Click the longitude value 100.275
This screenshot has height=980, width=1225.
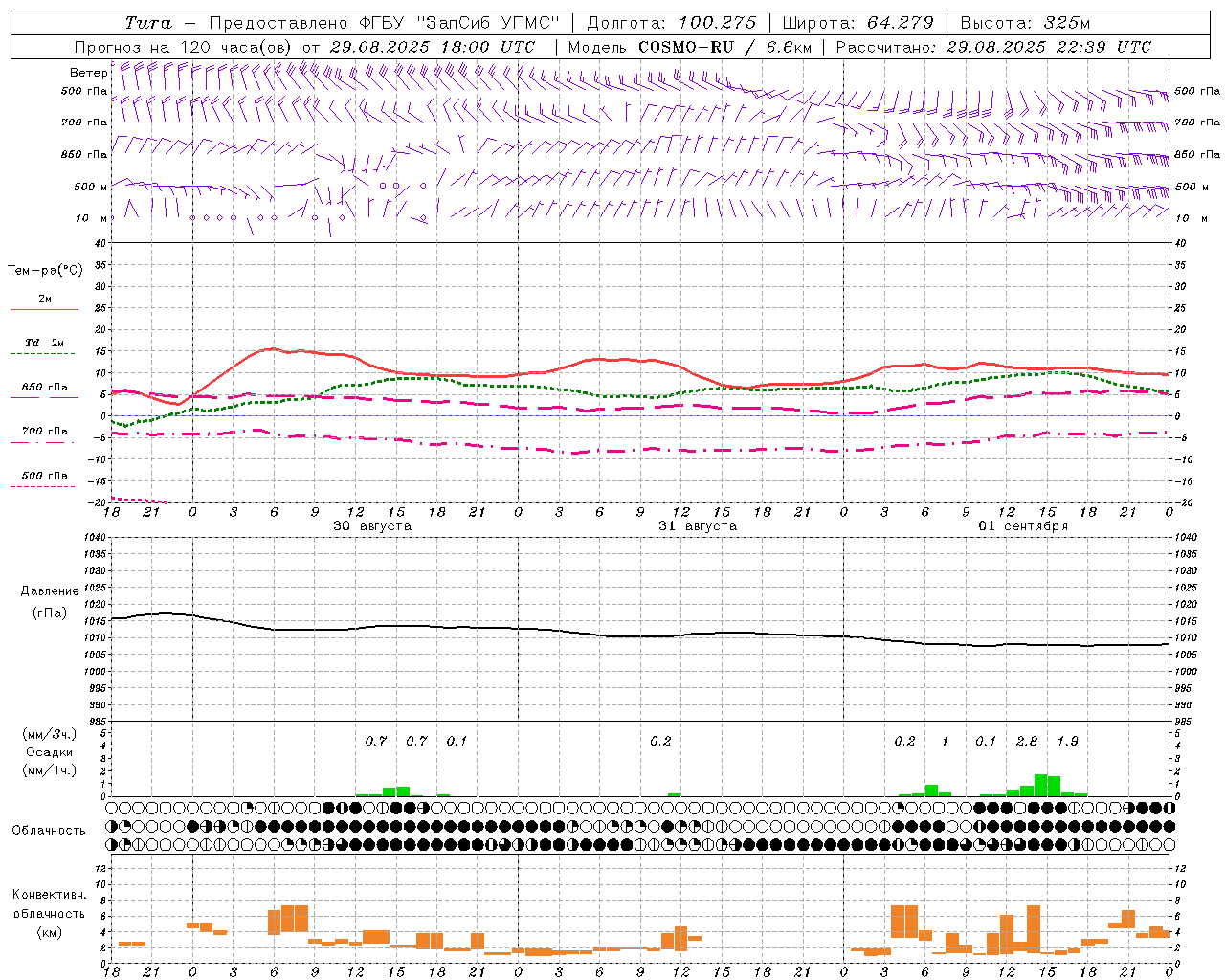pyautogui.click(x=717, y=23)
